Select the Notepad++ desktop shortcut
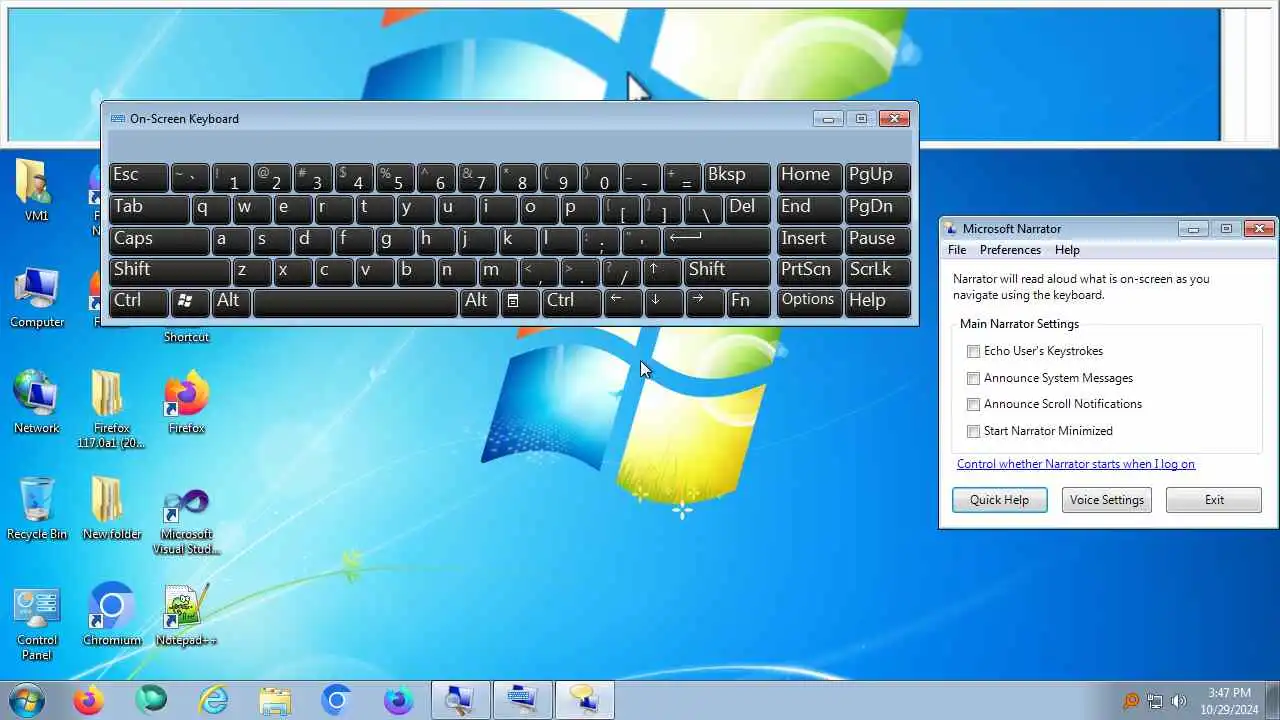The image size is (1280, 720). (x=186, y=613)
